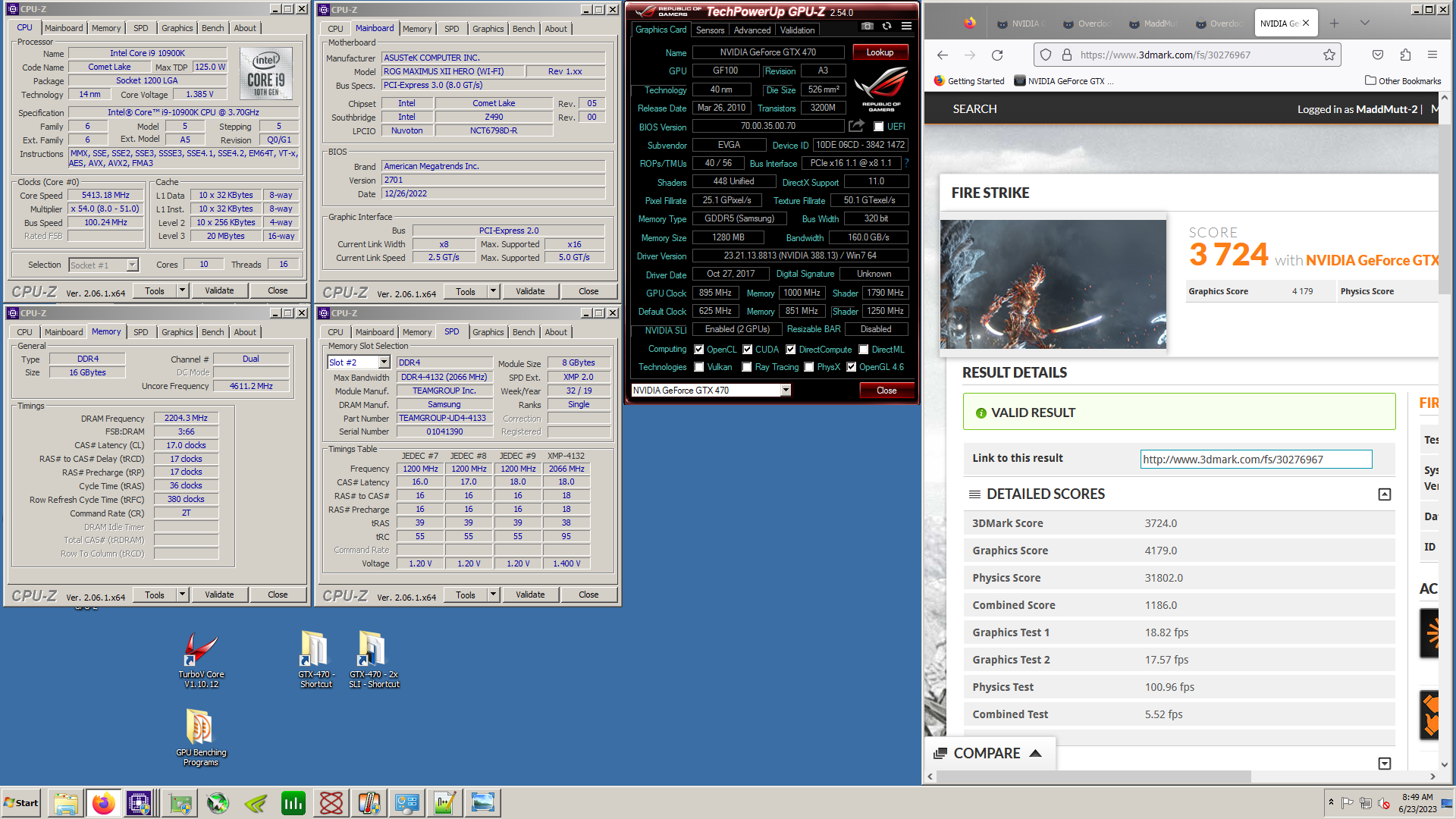Open TurboV Core desktop shortcut
Image resolution: width=1456 pixels, height=819 pixels.
[x=201, y=660]
